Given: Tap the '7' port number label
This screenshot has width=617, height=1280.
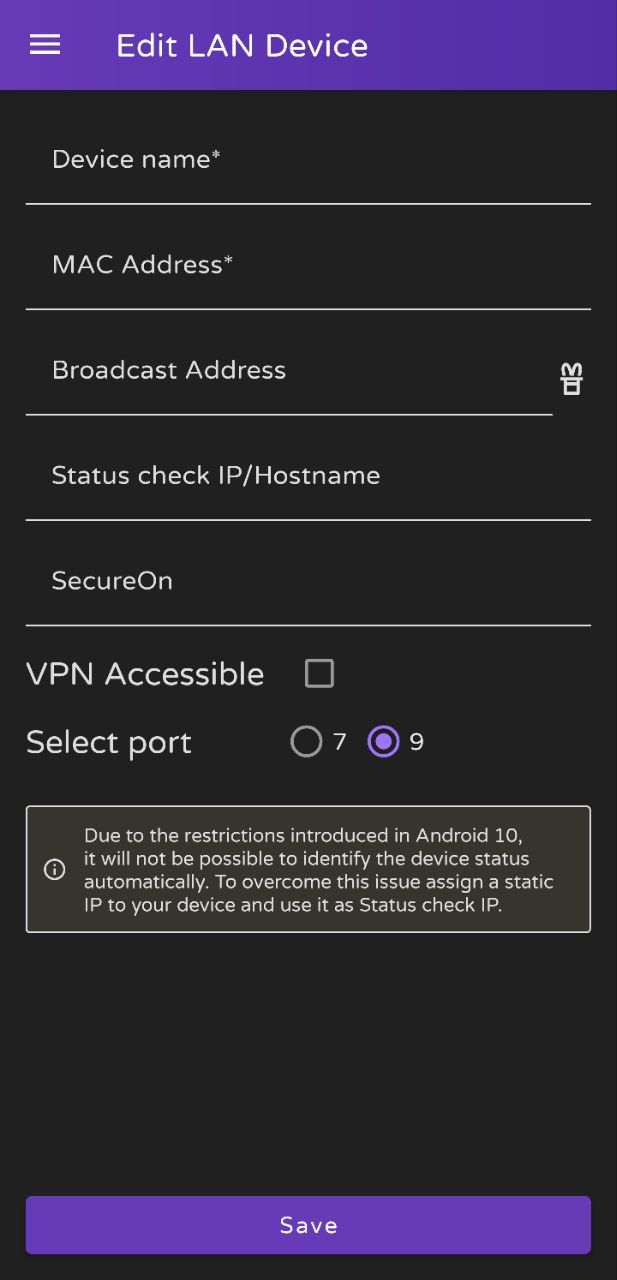Looking at the screenshot, I should (340, 742).
